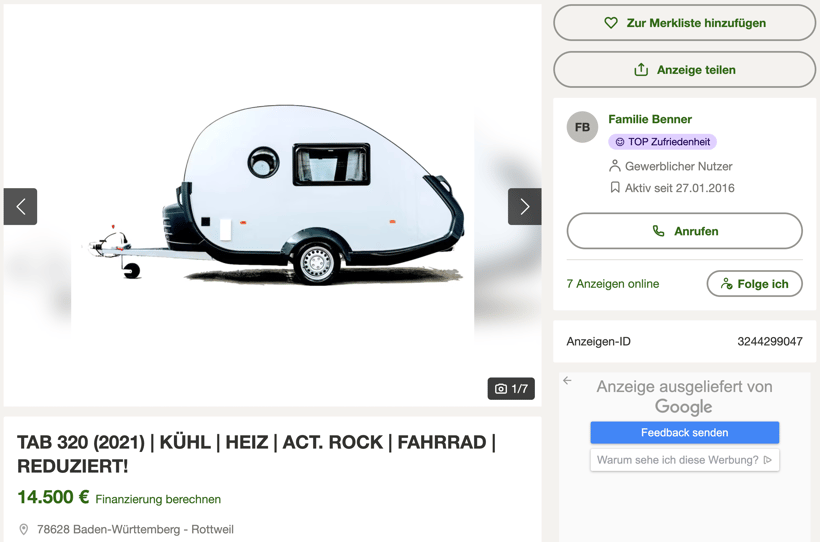Screen dimensions: 820x542
Task: Click the phone icon in Anrufen
Action: point(658,231)
